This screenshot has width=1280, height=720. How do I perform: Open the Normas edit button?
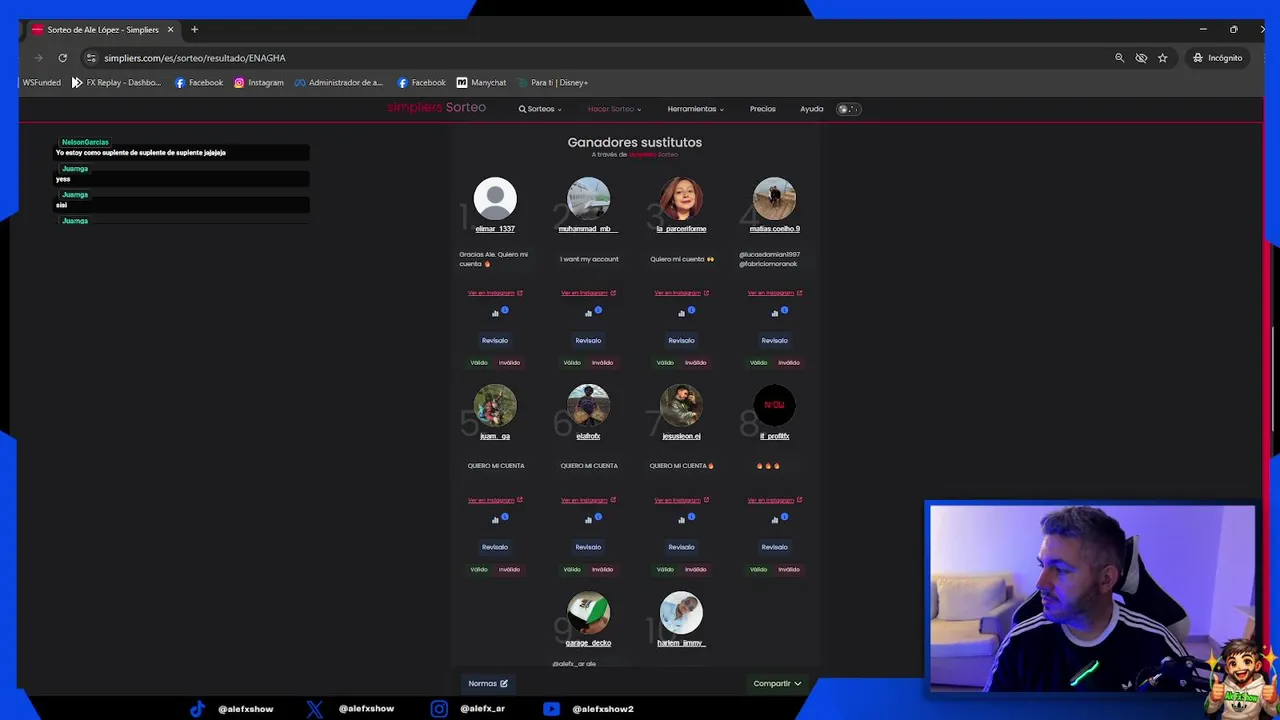pos(488,684)
